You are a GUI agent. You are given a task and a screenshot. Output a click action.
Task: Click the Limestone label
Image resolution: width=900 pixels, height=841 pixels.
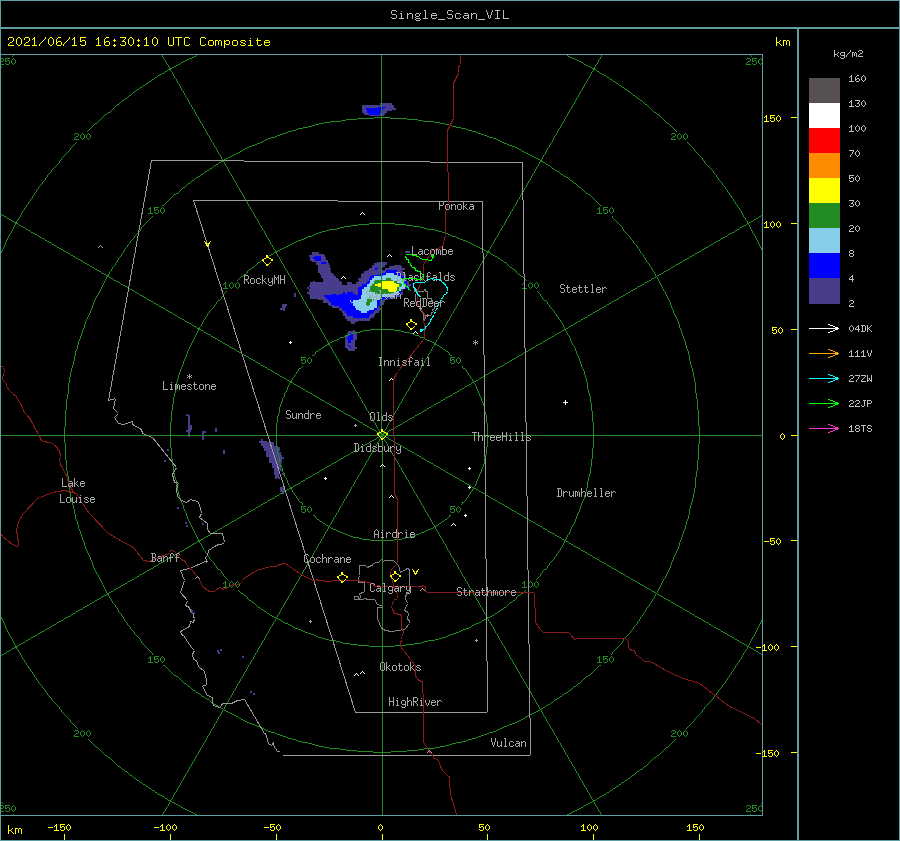coord(189,386)
